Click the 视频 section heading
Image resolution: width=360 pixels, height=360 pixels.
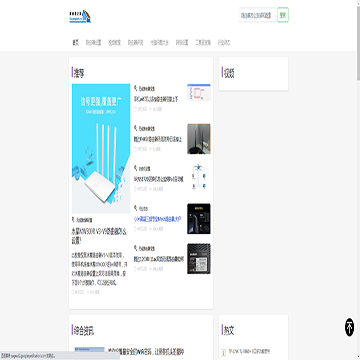229,73
